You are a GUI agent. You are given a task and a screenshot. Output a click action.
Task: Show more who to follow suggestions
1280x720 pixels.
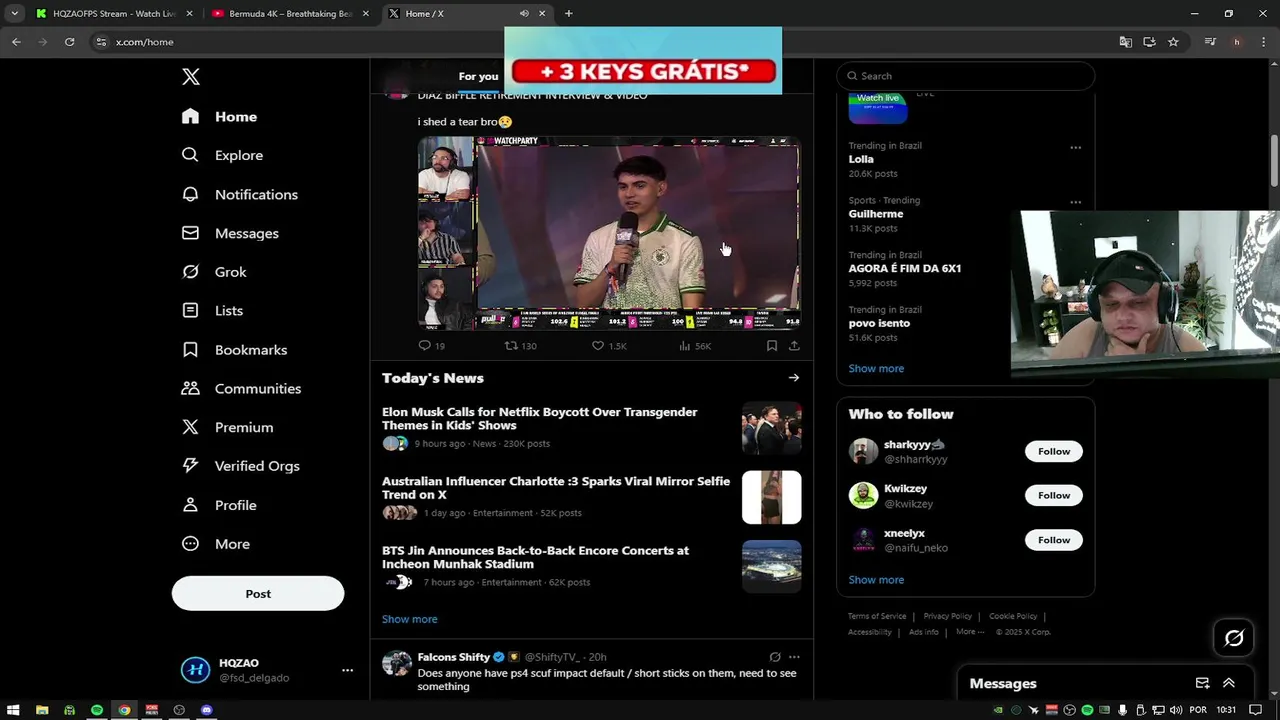(876, 580)
